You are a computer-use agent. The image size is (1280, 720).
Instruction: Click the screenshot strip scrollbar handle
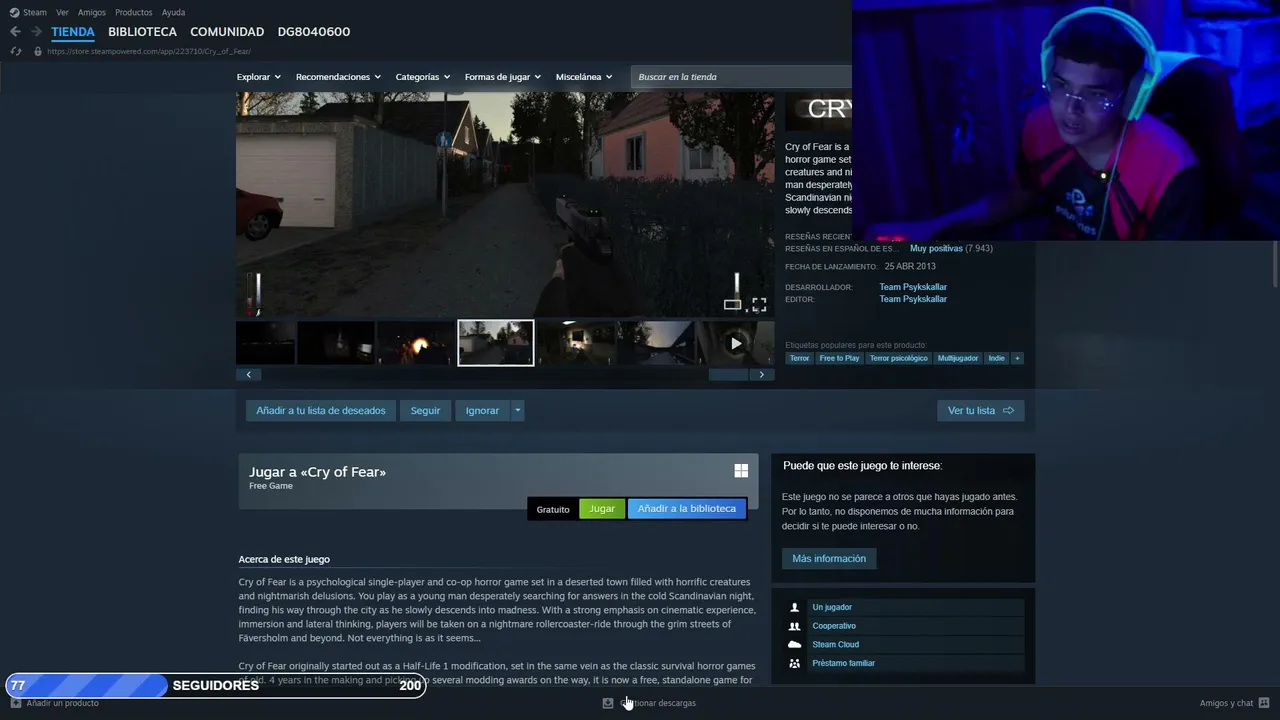728,375
